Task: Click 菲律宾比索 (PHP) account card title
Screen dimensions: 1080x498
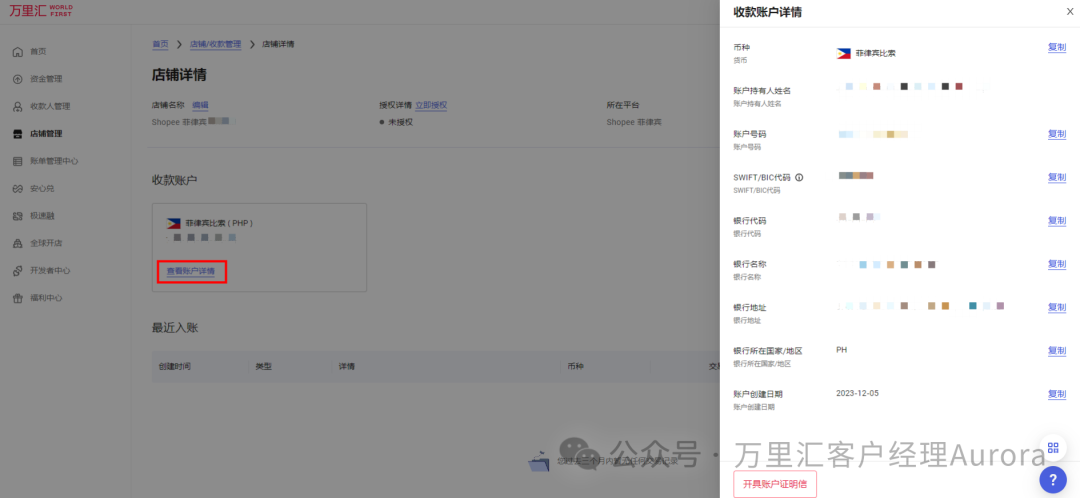Action: (x=219, y=224)
